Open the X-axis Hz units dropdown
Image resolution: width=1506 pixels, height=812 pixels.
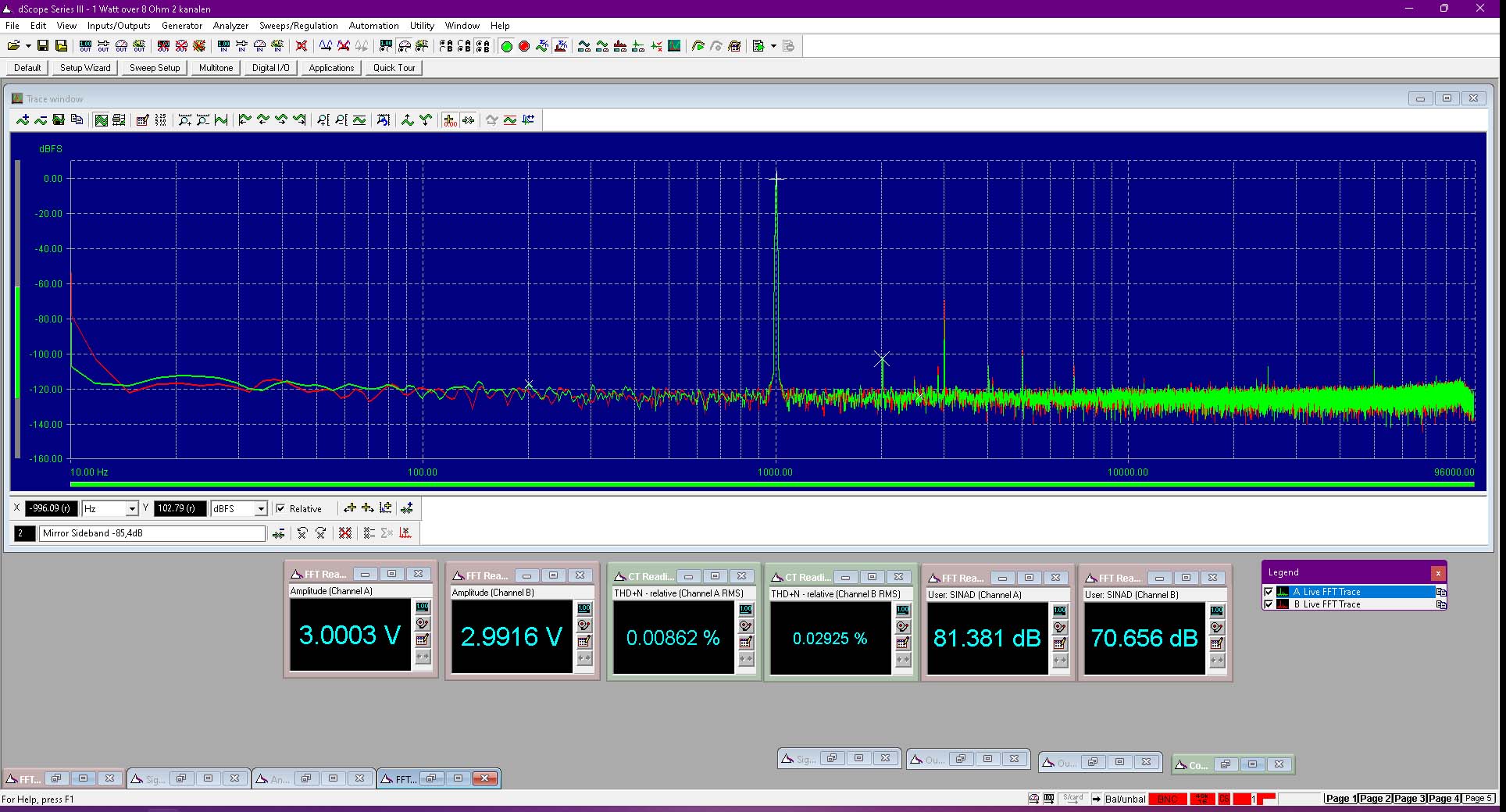132,508
